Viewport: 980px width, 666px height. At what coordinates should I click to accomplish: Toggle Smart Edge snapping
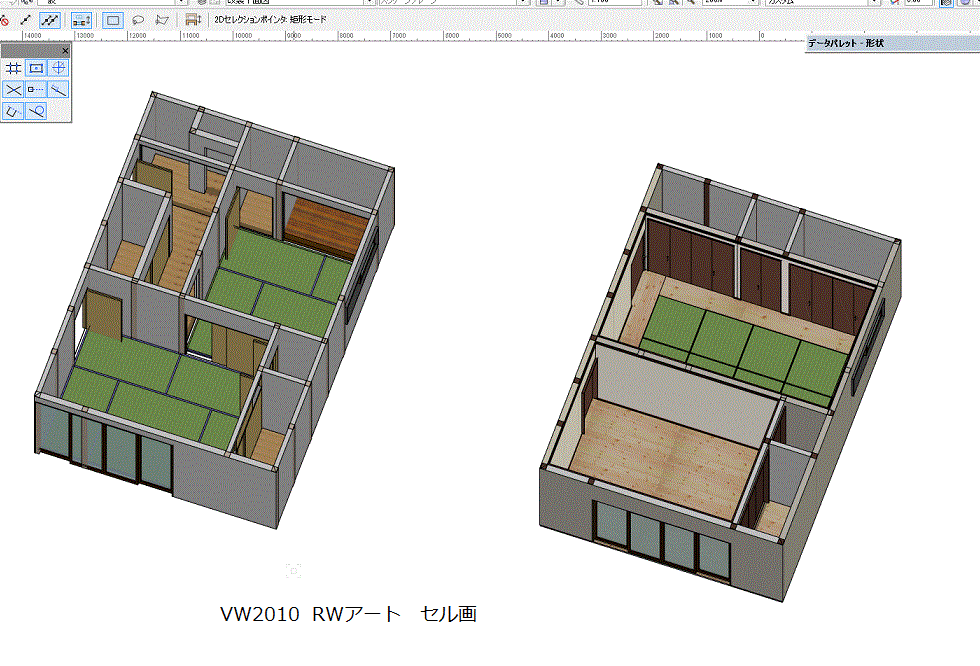pyautogui.click(x=59, y=90)
